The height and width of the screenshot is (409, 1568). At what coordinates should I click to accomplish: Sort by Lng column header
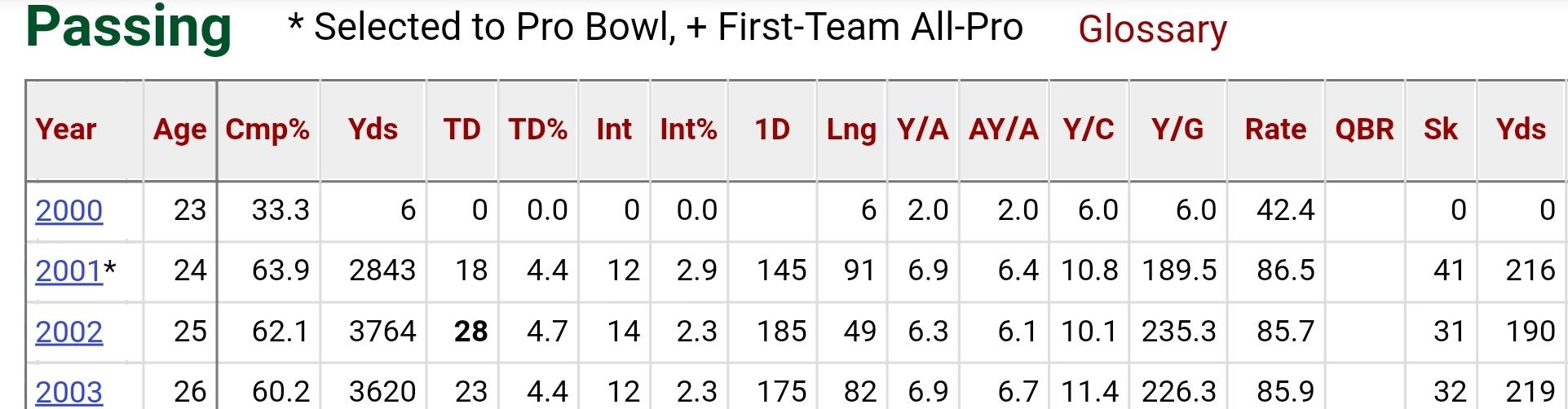(x=851, y=130)
